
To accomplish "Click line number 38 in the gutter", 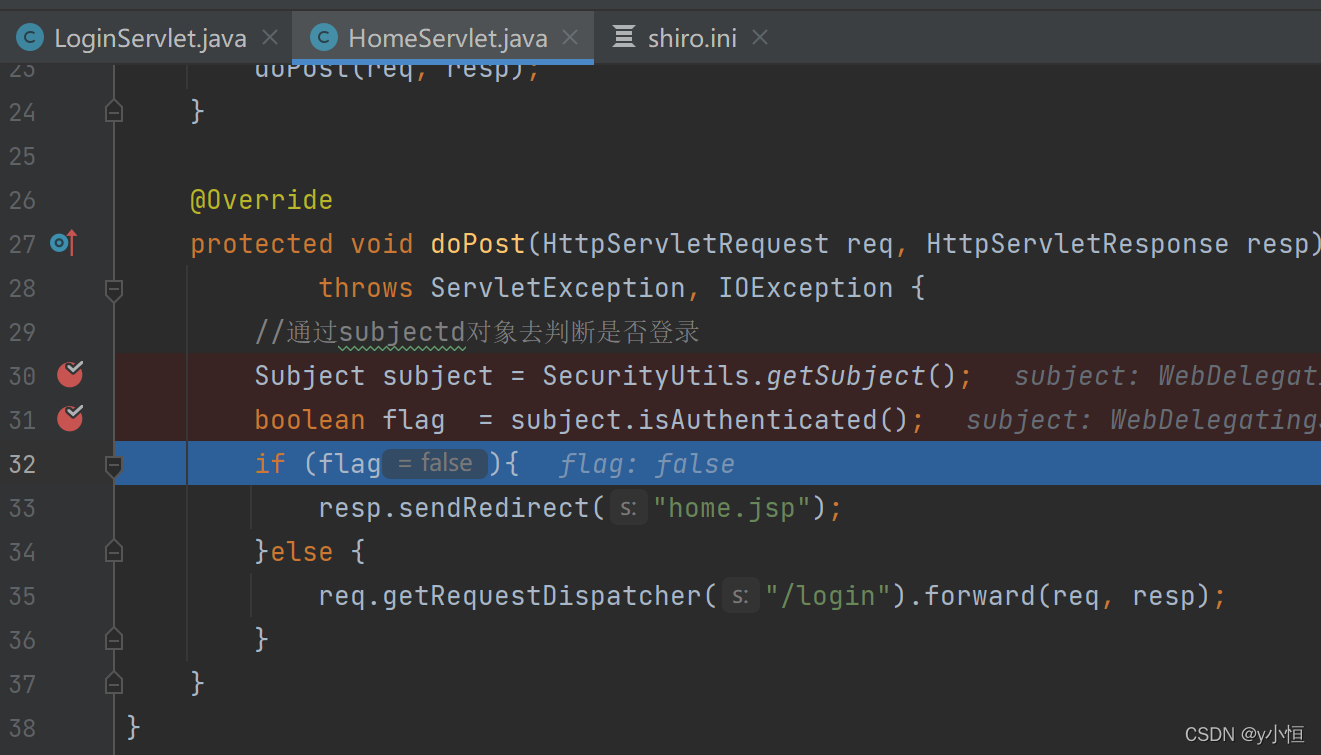I will tap(22, 728).
